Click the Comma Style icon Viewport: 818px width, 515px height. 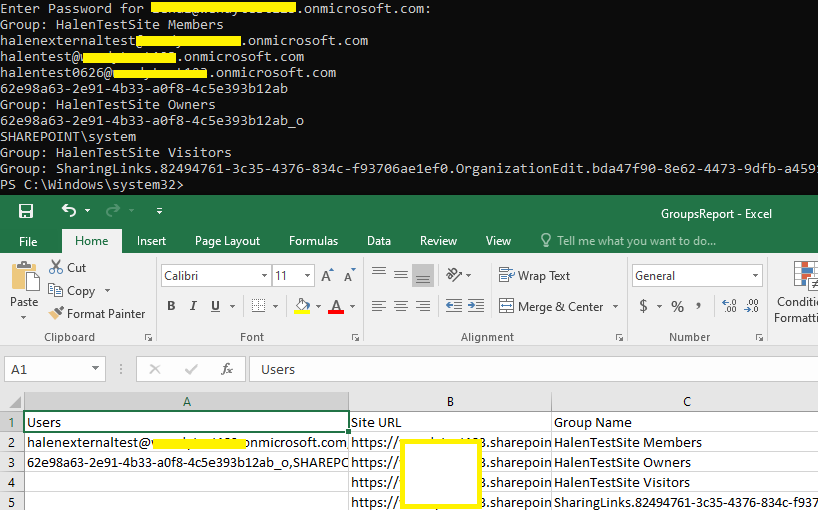tap(698, 306)
